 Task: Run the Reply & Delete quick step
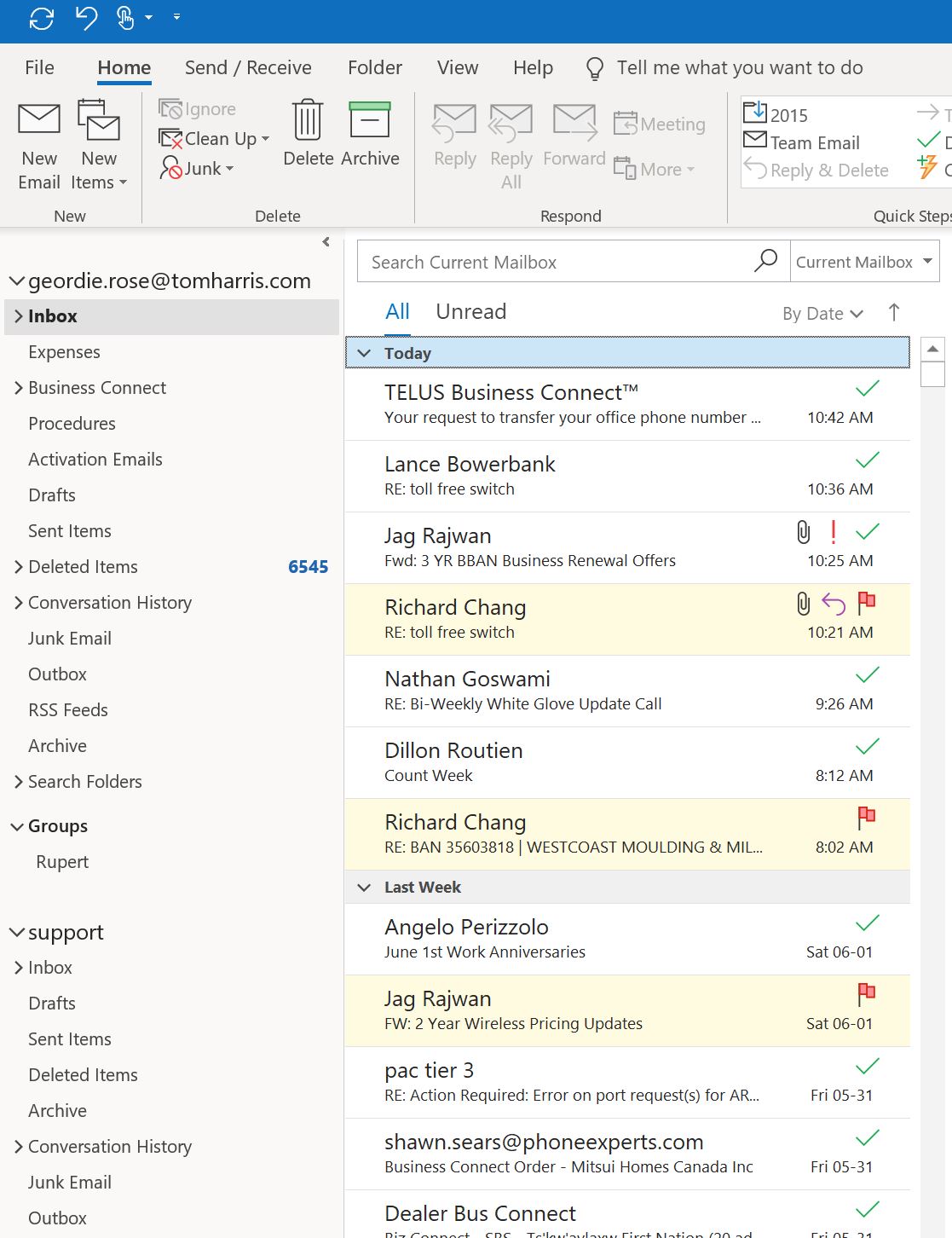coord(816,170)
